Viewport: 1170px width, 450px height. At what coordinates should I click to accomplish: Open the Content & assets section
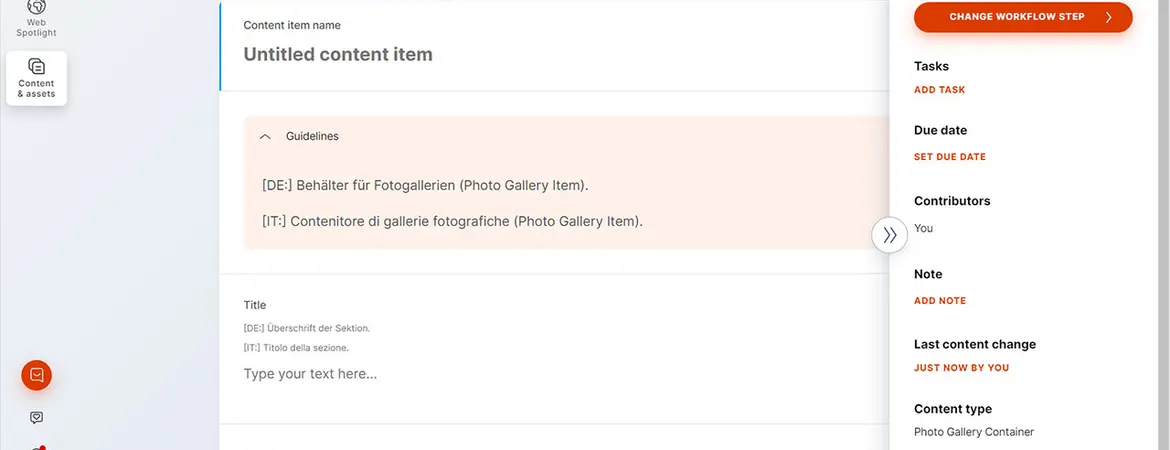click(x=36, y=78)
